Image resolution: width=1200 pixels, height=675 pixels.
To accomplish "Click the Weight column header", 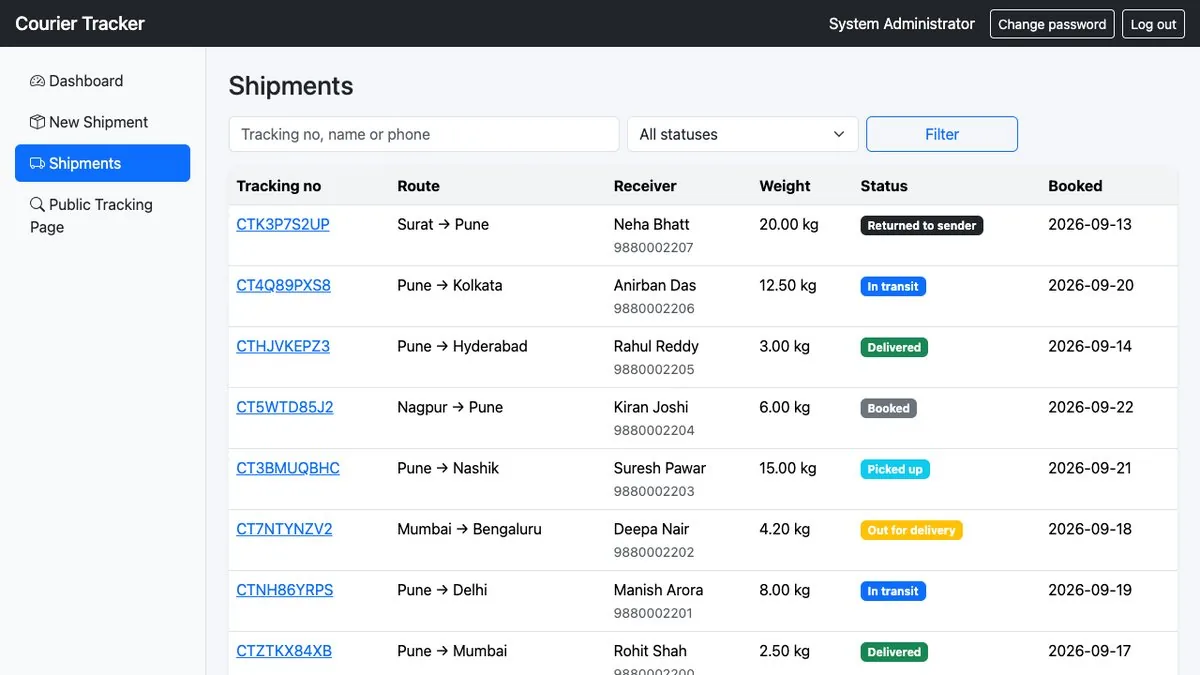I will [x=785, y=186].
